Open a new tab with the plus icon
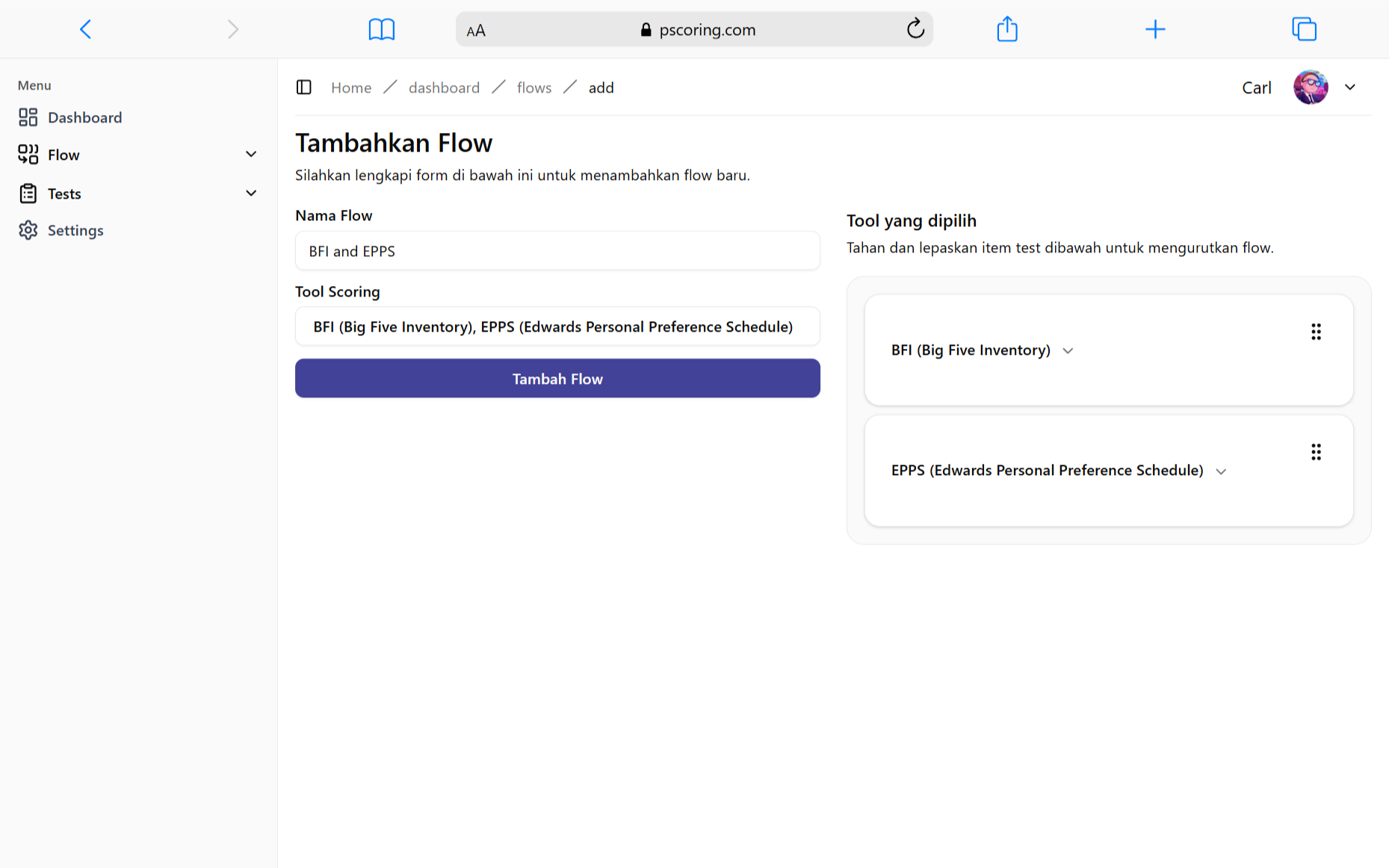Viewport: 1389px width, 868px height. coord(1155,29)
